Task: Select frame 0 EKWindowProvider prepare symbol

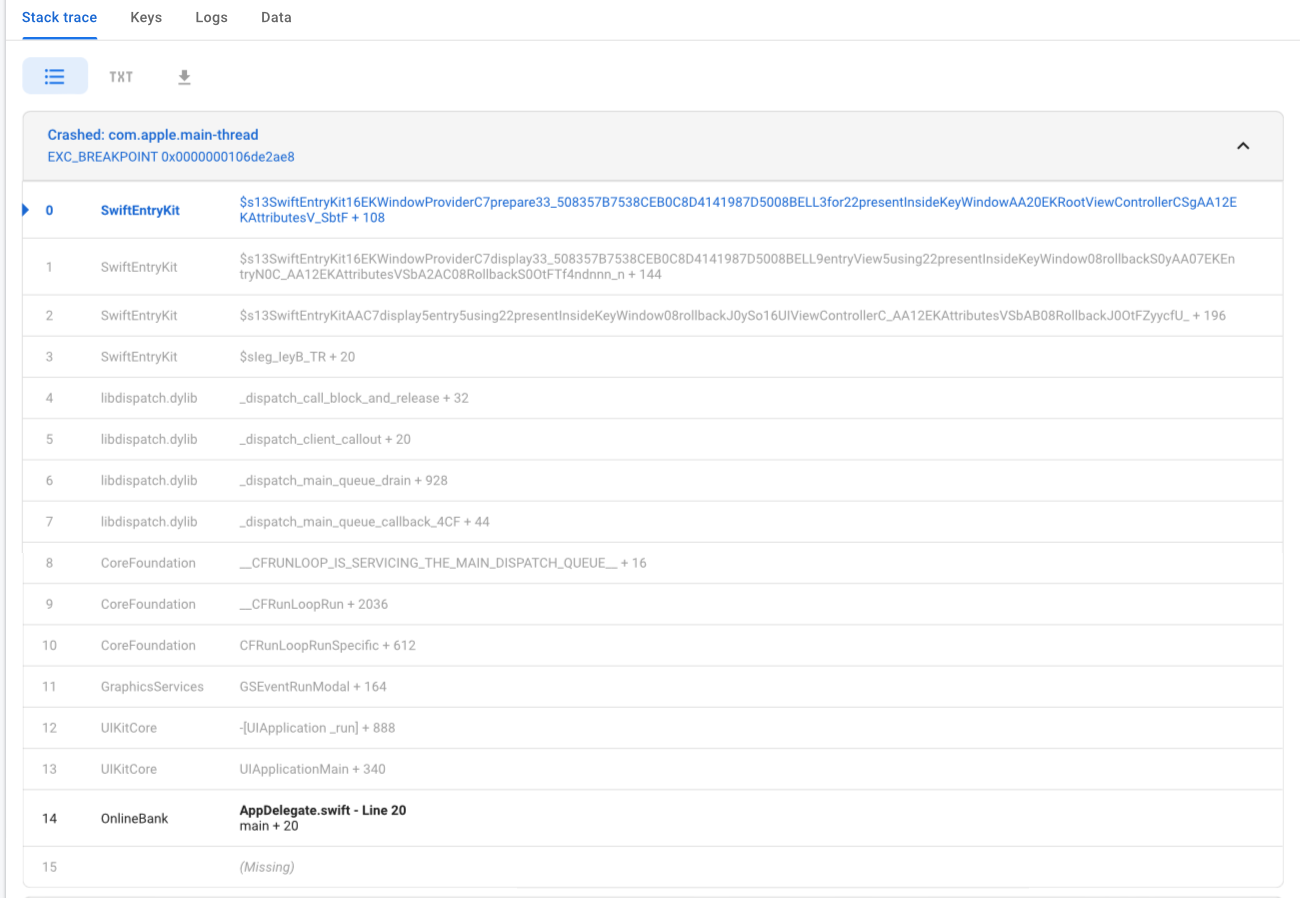Action: point(738,210)
